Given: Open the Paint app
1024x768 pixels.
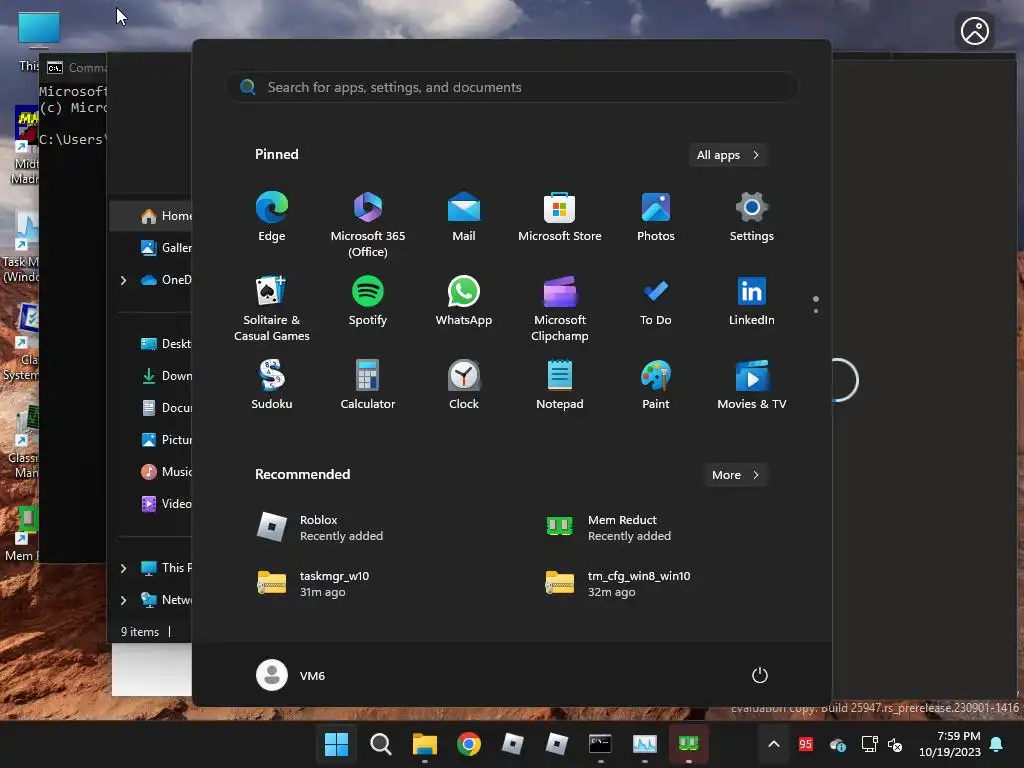Looking at the screenshot, I should 656,385.
